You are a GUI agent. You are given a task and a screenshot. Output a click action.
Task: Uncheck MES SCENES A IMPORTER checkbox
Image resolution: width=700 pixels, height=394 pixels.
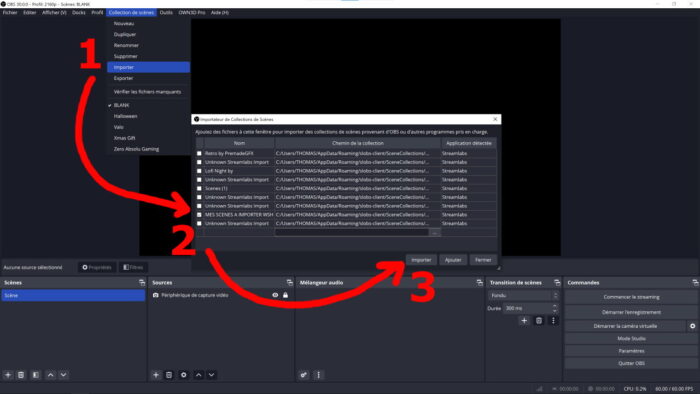pyautogui.click(x=199, y=215)
